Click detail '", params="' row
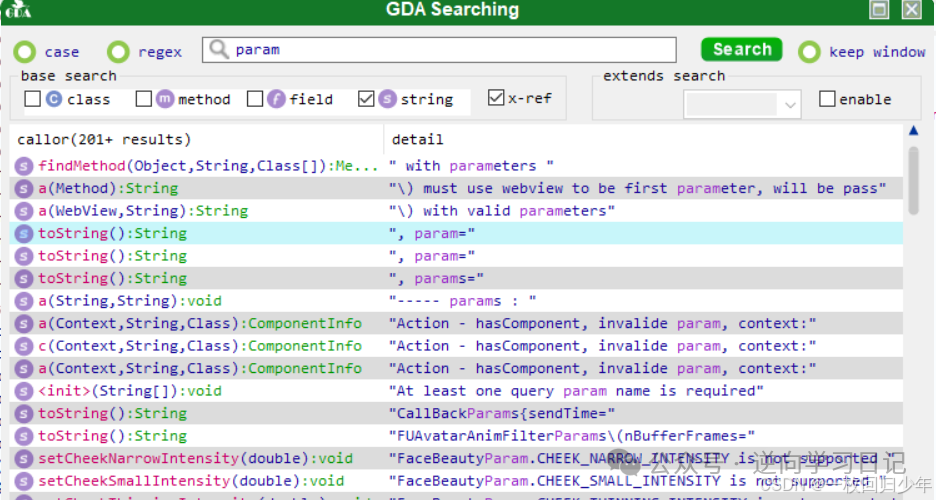The width and height of the screenshot is (936, 500). click(436, 279)
